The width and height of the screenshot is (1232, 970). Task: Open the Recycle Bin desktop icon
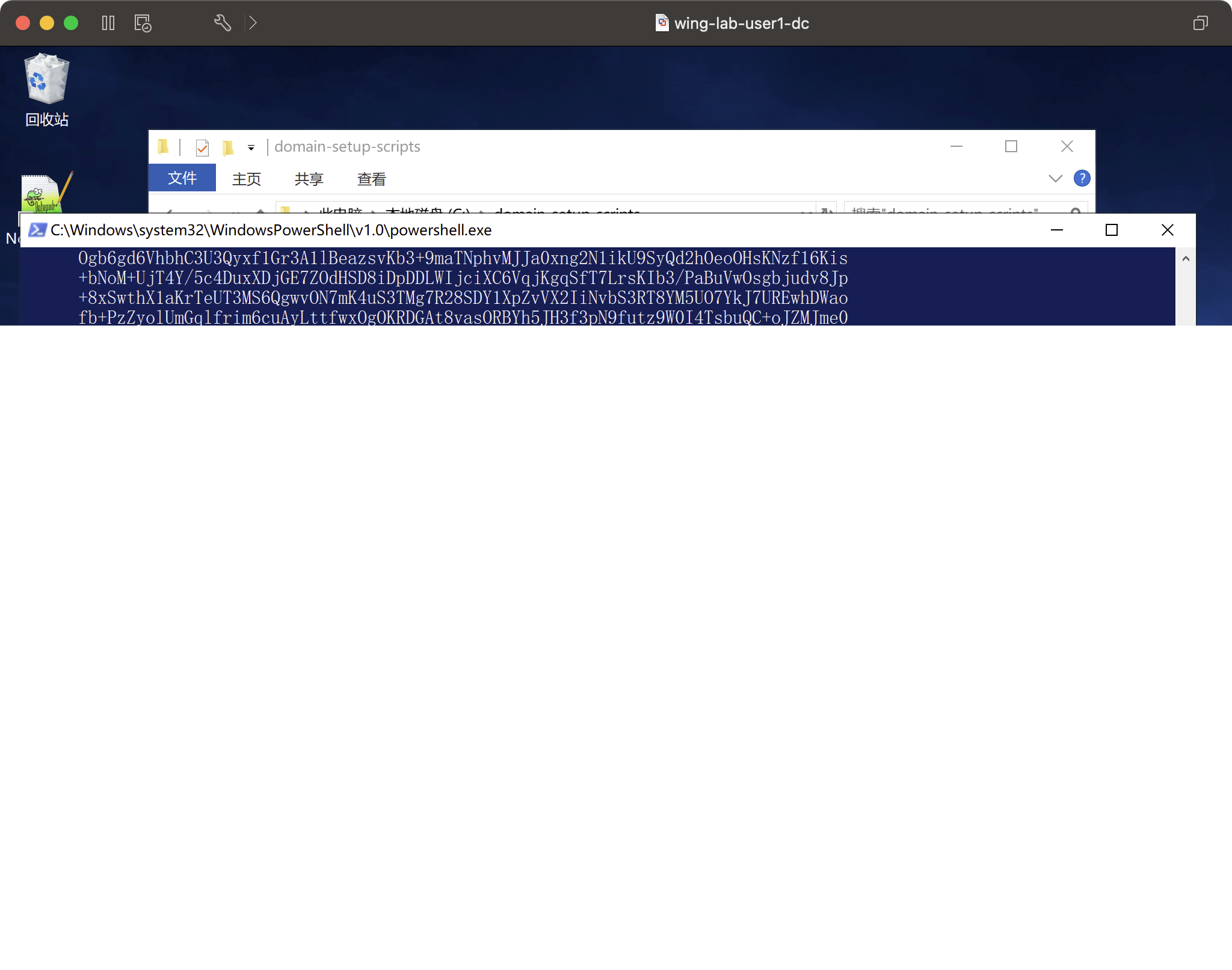click(47, 89)
